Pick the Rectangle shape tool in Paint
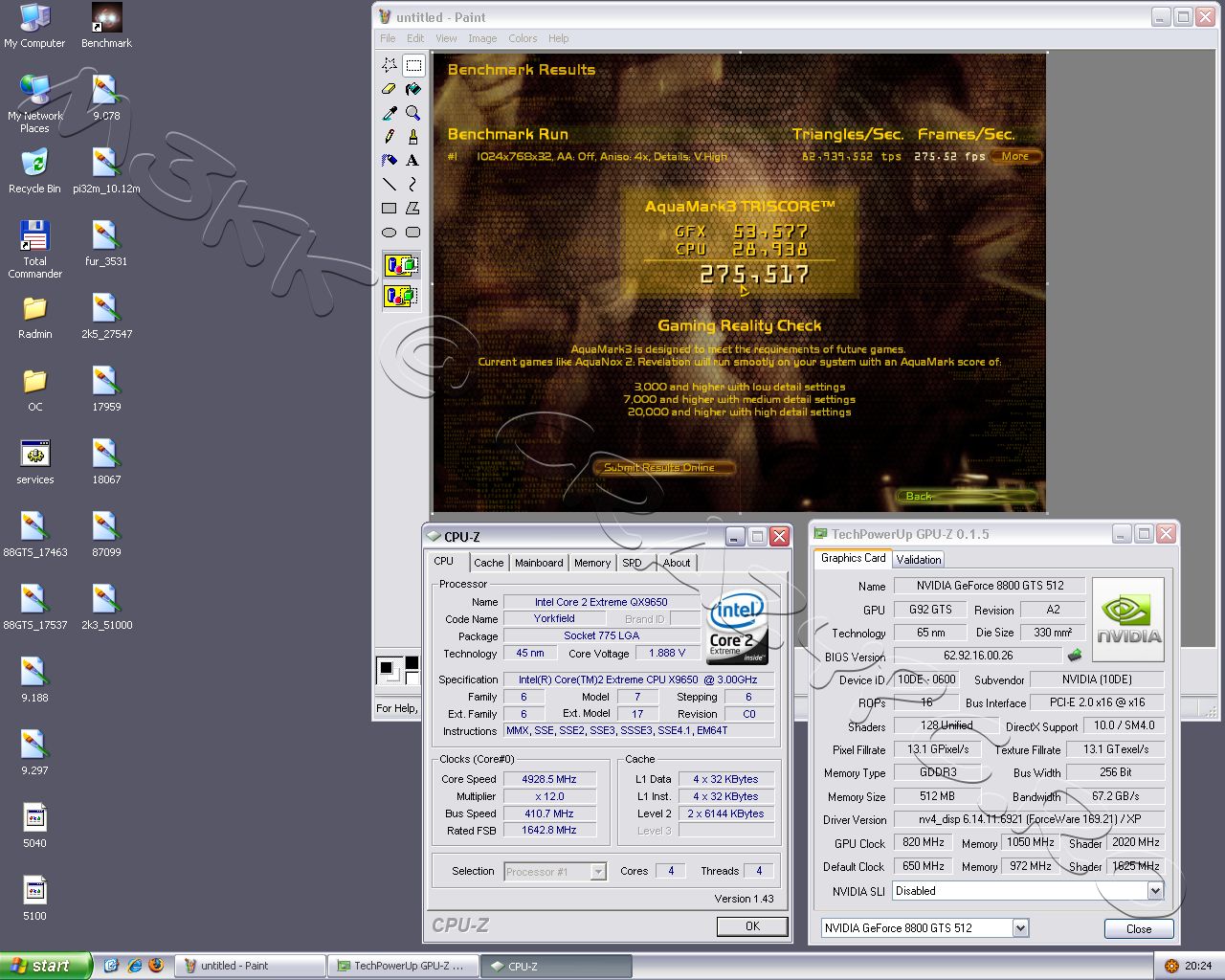Image resolution: width=1225 pixels, height=980 pixels. (x=390, y=208)
